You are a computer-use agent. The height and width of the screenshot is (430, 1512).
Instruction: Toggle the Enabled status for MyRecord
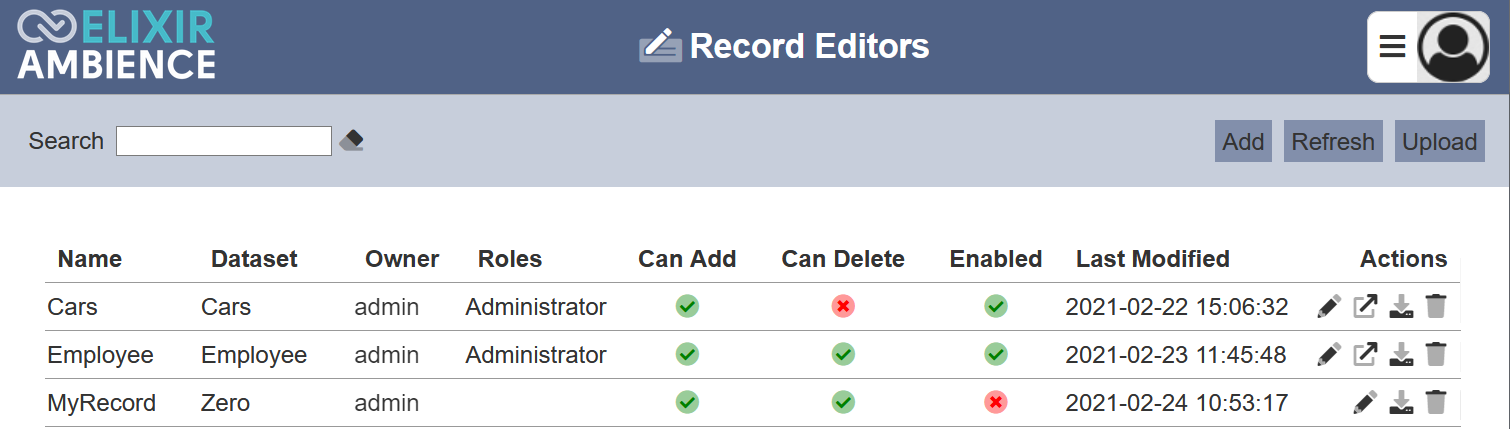pyautogui.click(x=995, y=402)
